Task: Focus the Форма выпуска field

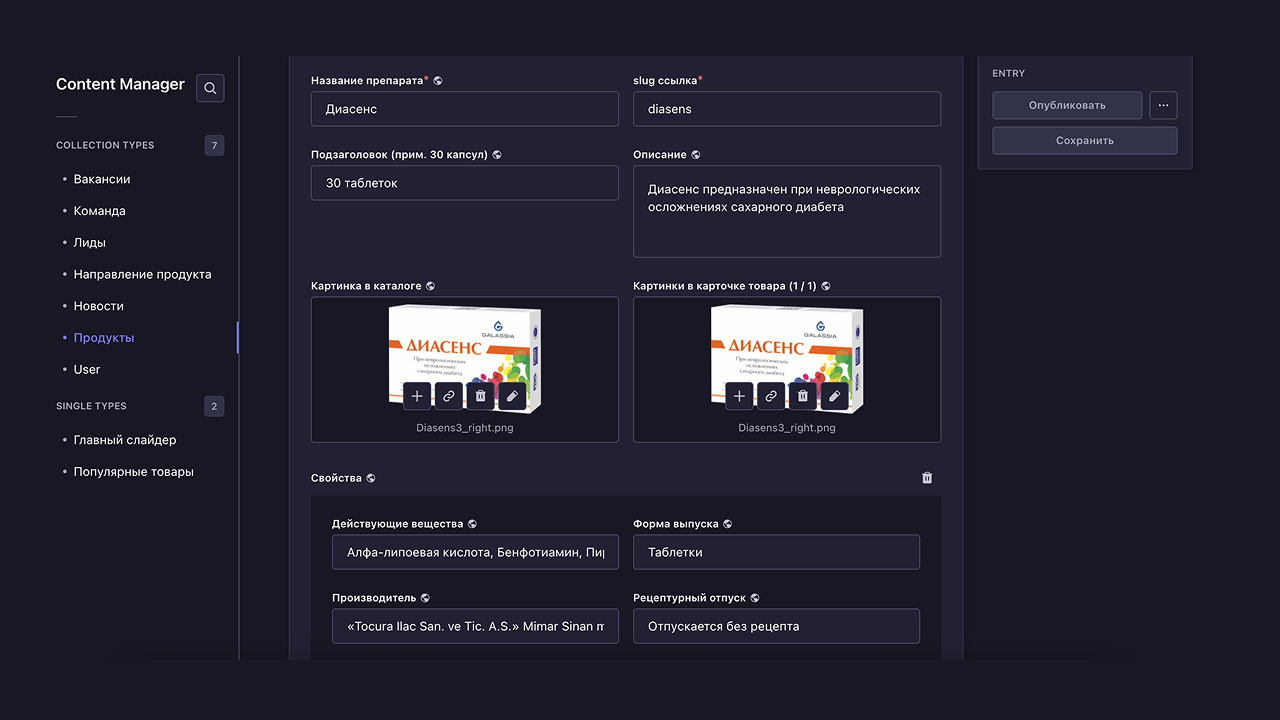Action: (x=776, y=552)
